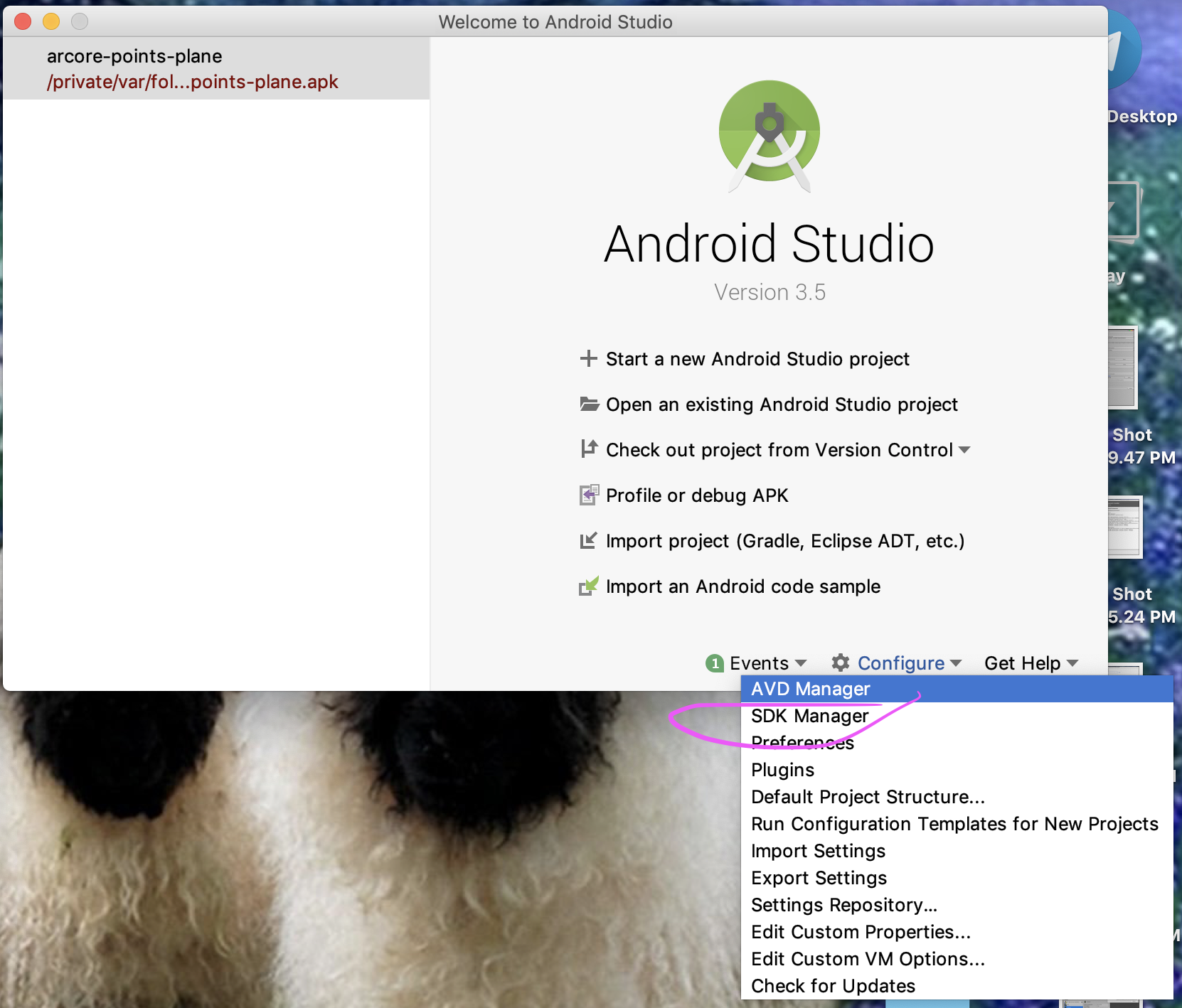Minimize the Welcome window with yellow button

(x=51, y=21)
